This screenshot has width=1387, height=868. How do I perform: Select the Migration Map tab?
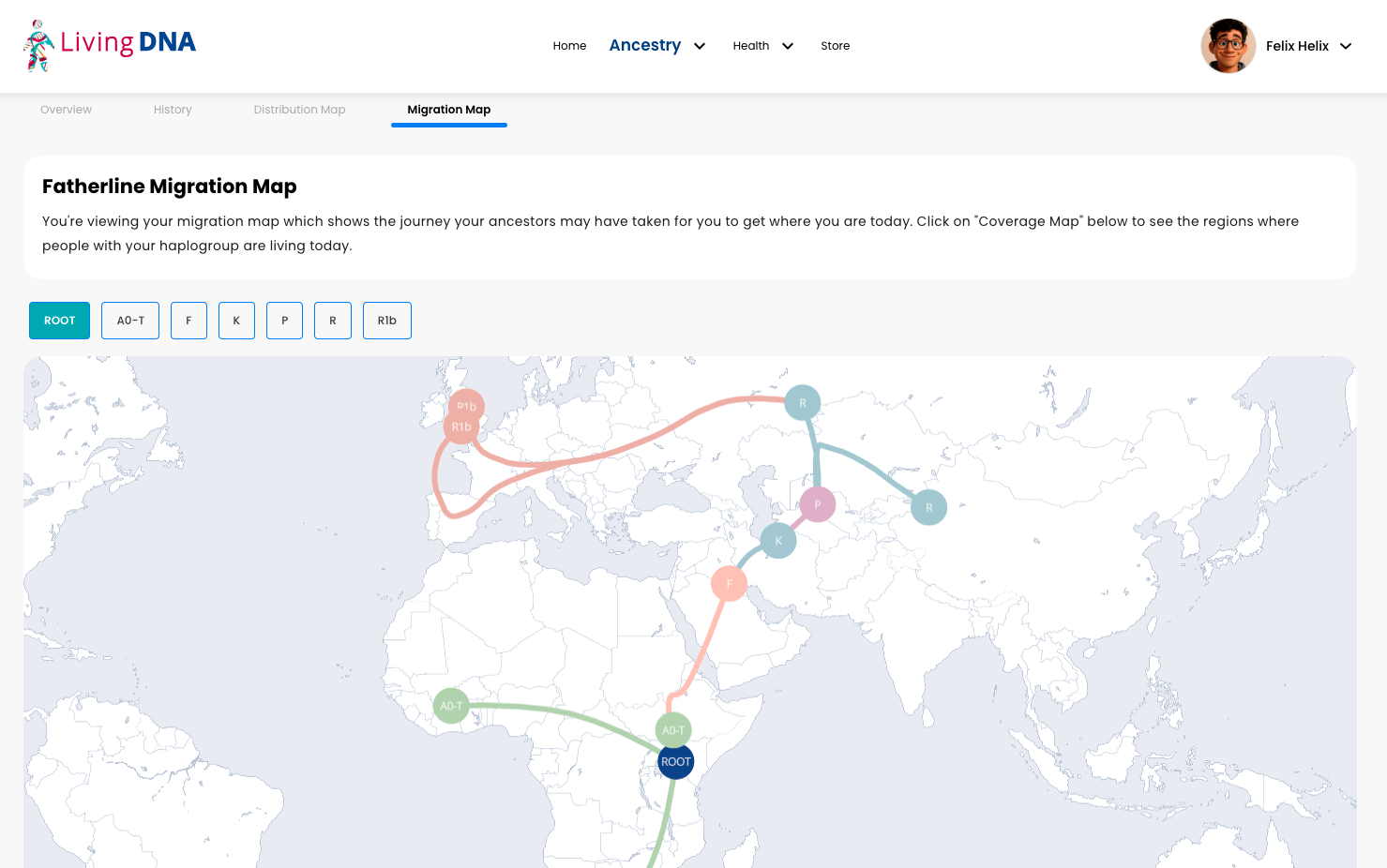tap(449, 110)
